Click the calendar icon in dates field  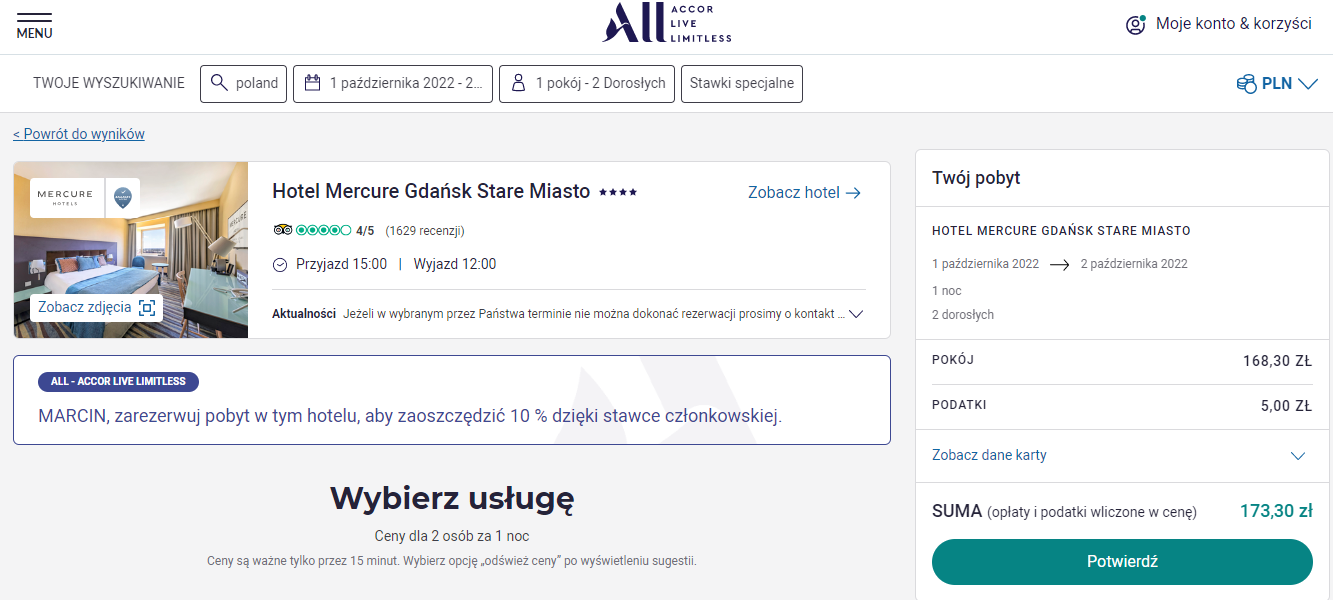pos(312,83)
